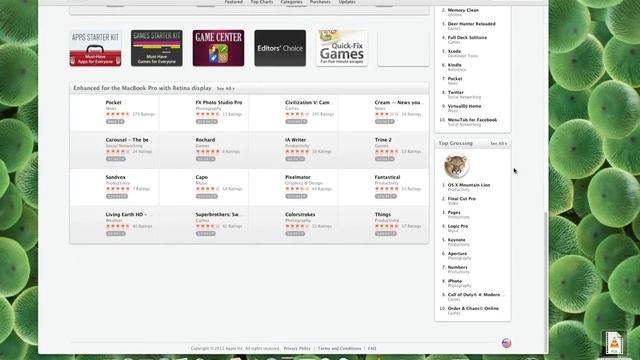This screenshot has width=640, height=360.
Task: Open the Pocket app title in Retina grid
Action: pos(113,102)
